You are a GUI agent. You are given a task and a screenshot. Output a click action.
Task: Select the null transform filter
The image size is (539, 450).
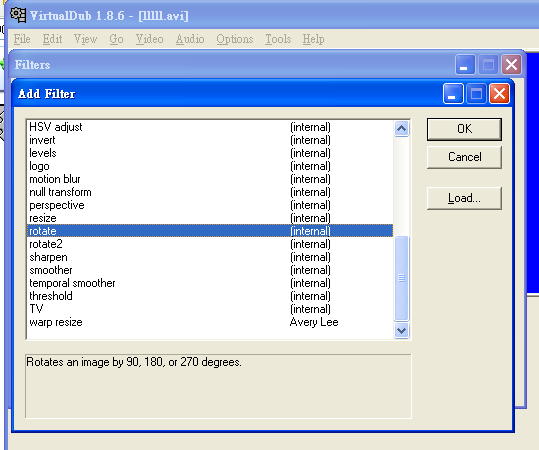pyautogui.click(x=210, y=192)
